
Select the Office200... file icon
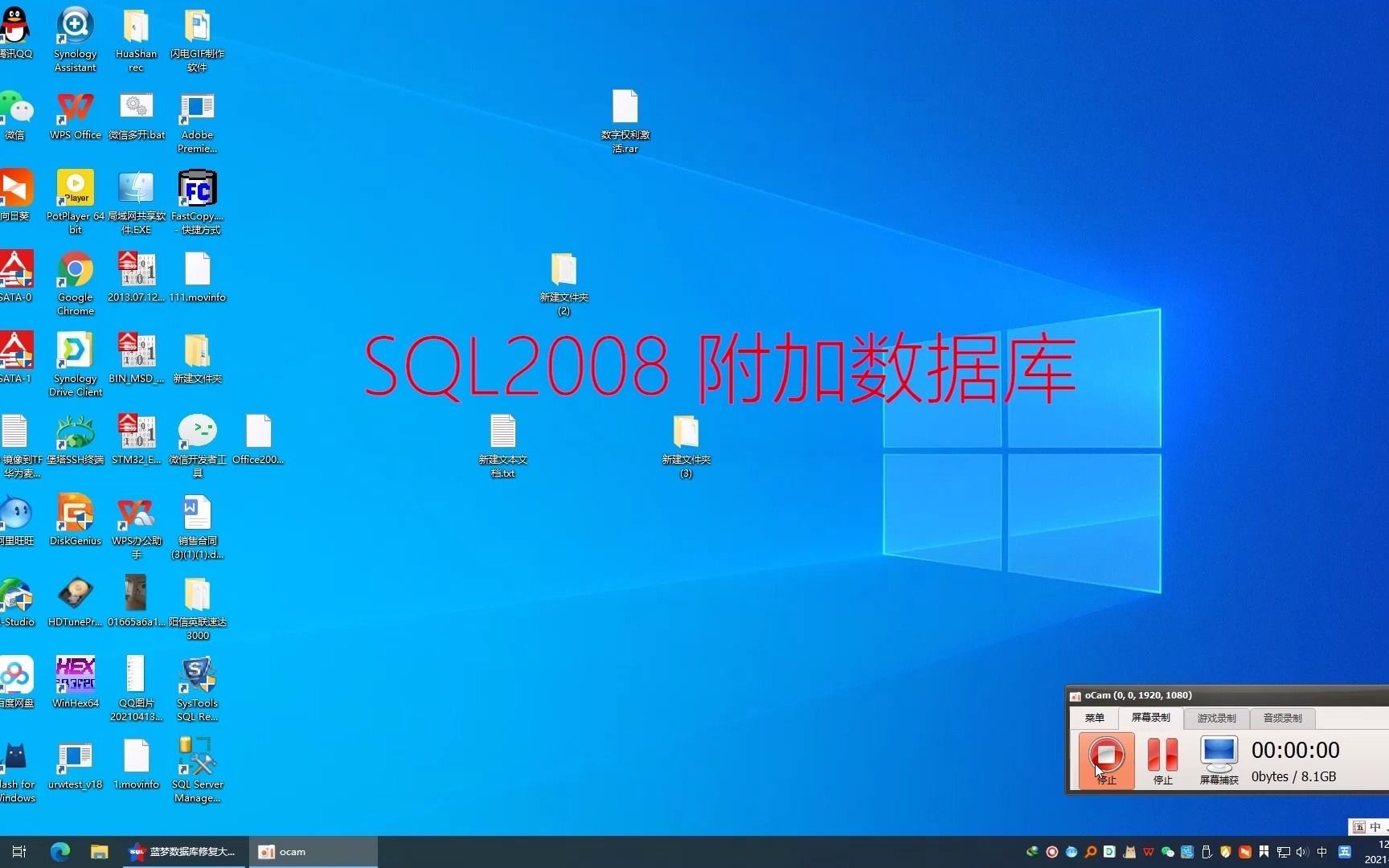(x=258, y=439)
